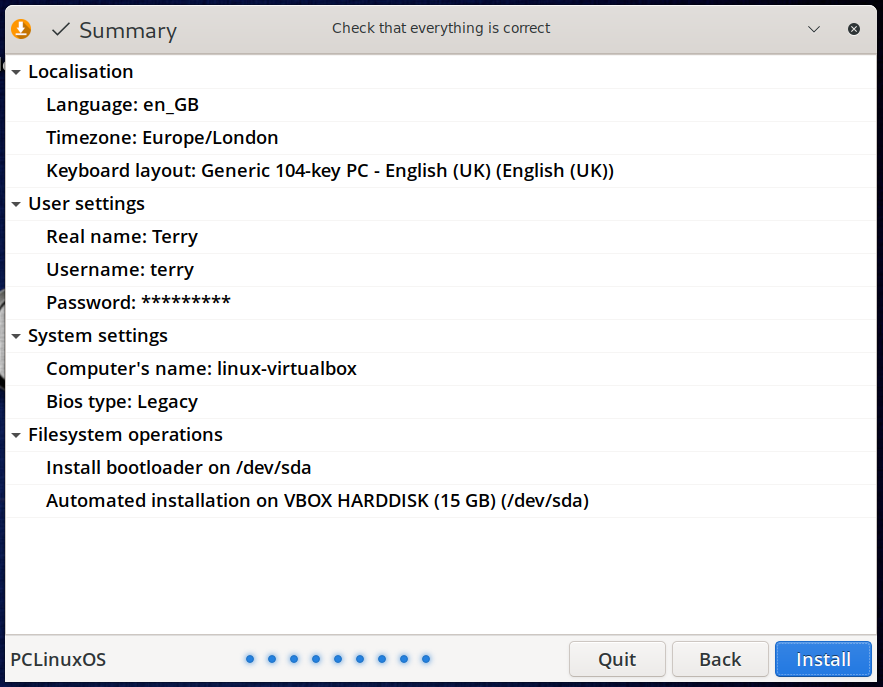The width and height of the screenshot is (883, 687).
Task: Start installation with the Install button
Action: click(x=823, y=659)
